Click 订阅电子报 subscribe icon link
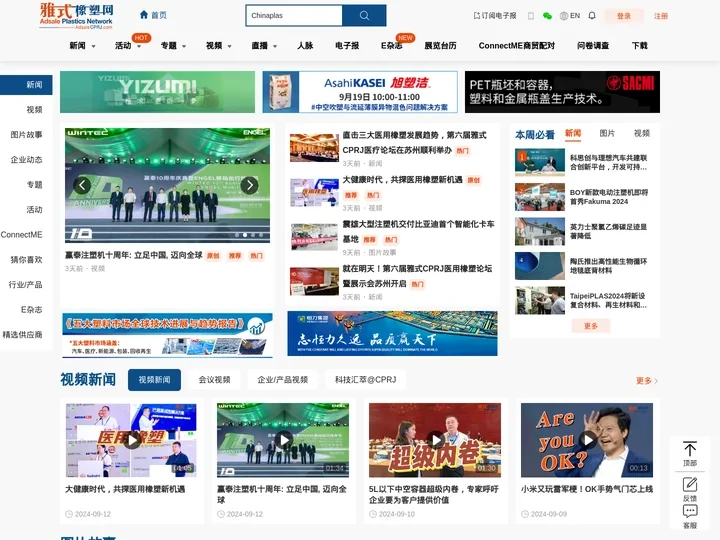720x540 pixels. pos(495,16)
